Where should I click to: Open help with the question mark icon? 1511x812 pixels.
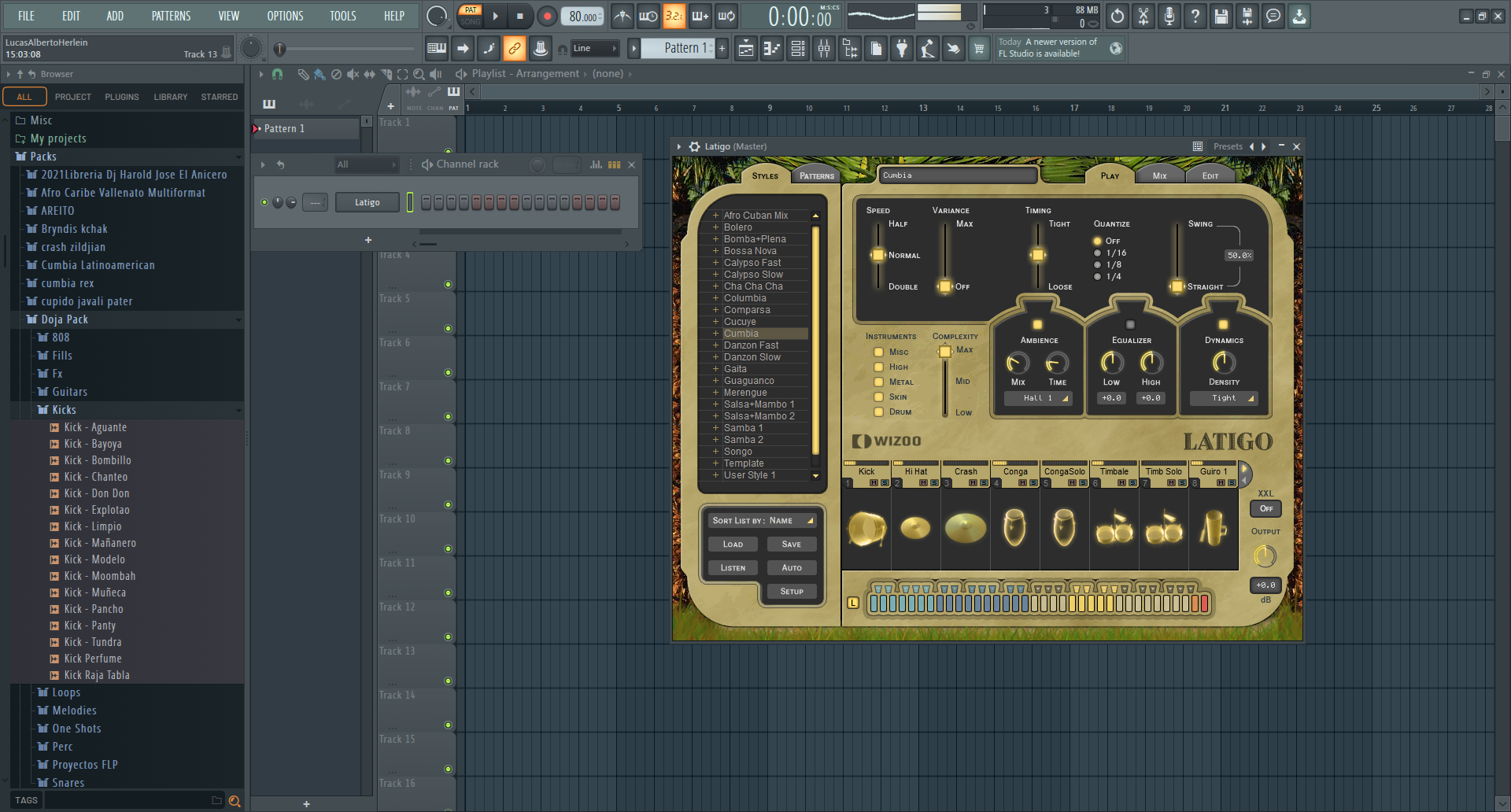click(1195, 16)
